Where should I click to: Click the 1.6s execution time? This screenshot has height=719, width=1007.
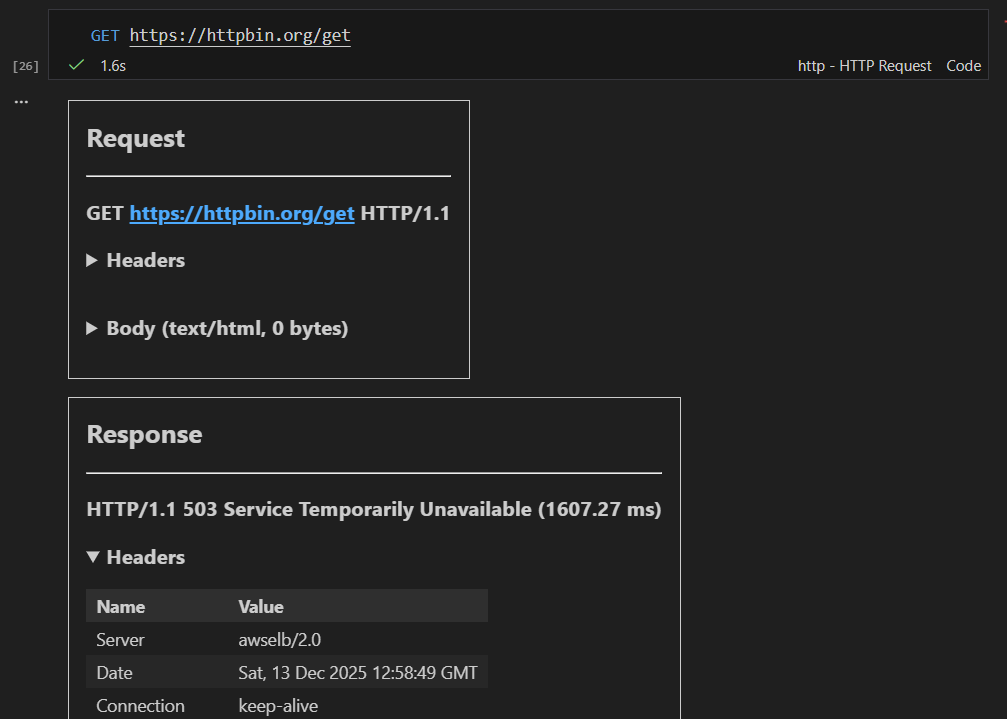[x=113, y=65]
